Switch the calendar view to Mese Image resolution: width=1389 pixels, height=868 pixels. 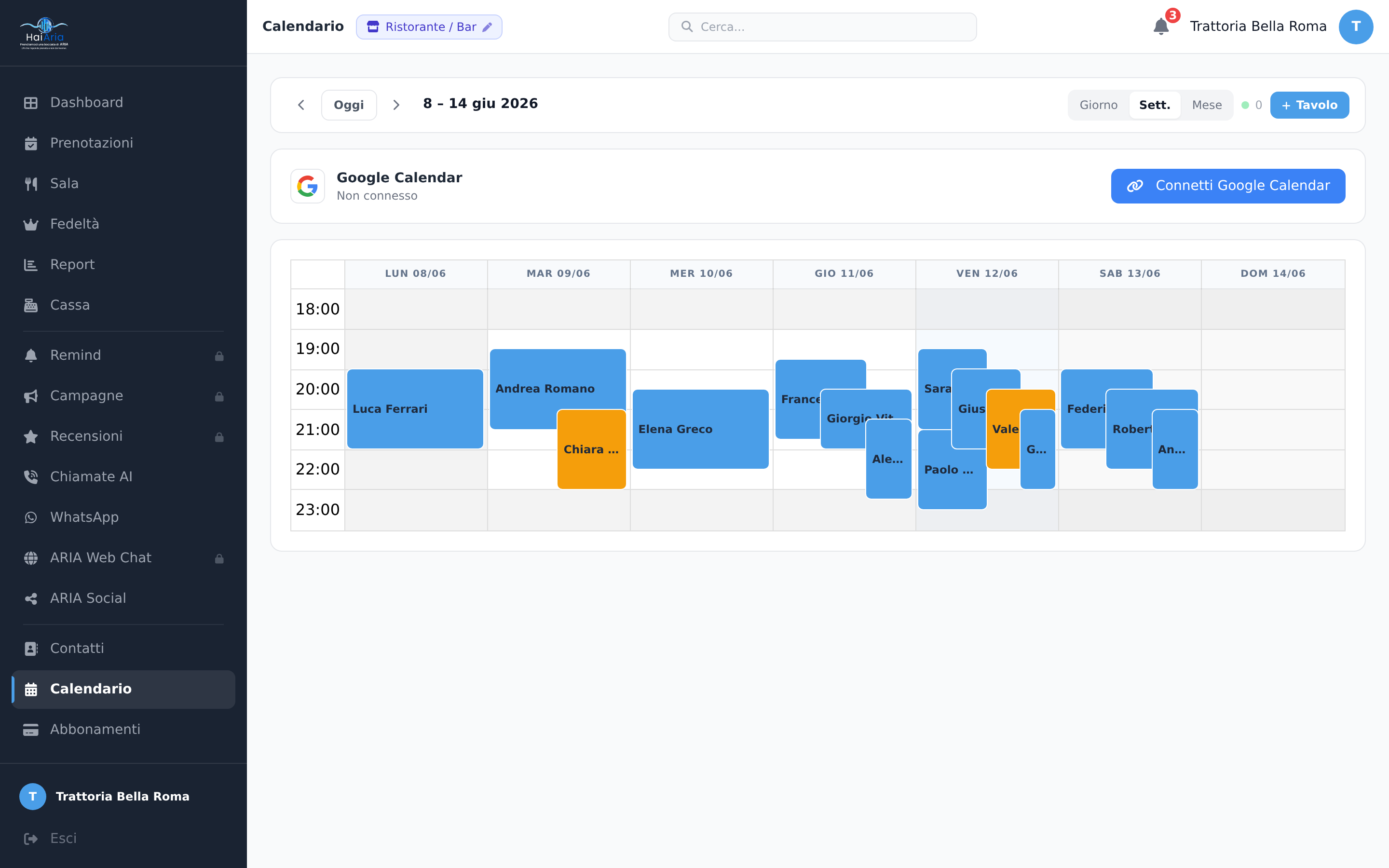coord(1207,105)
